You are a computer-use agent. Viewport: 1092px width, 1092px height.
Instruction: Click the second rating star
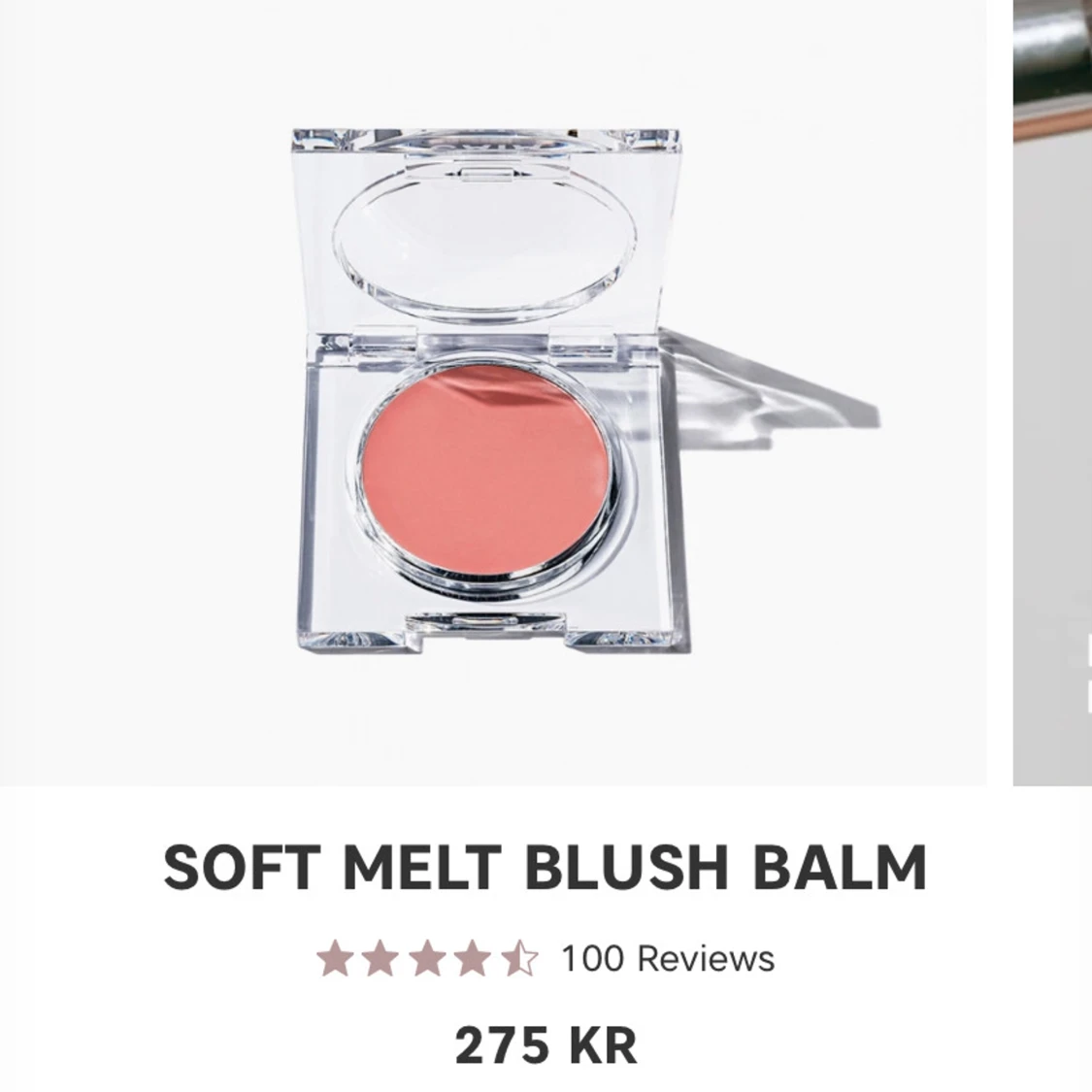(381, 958)
